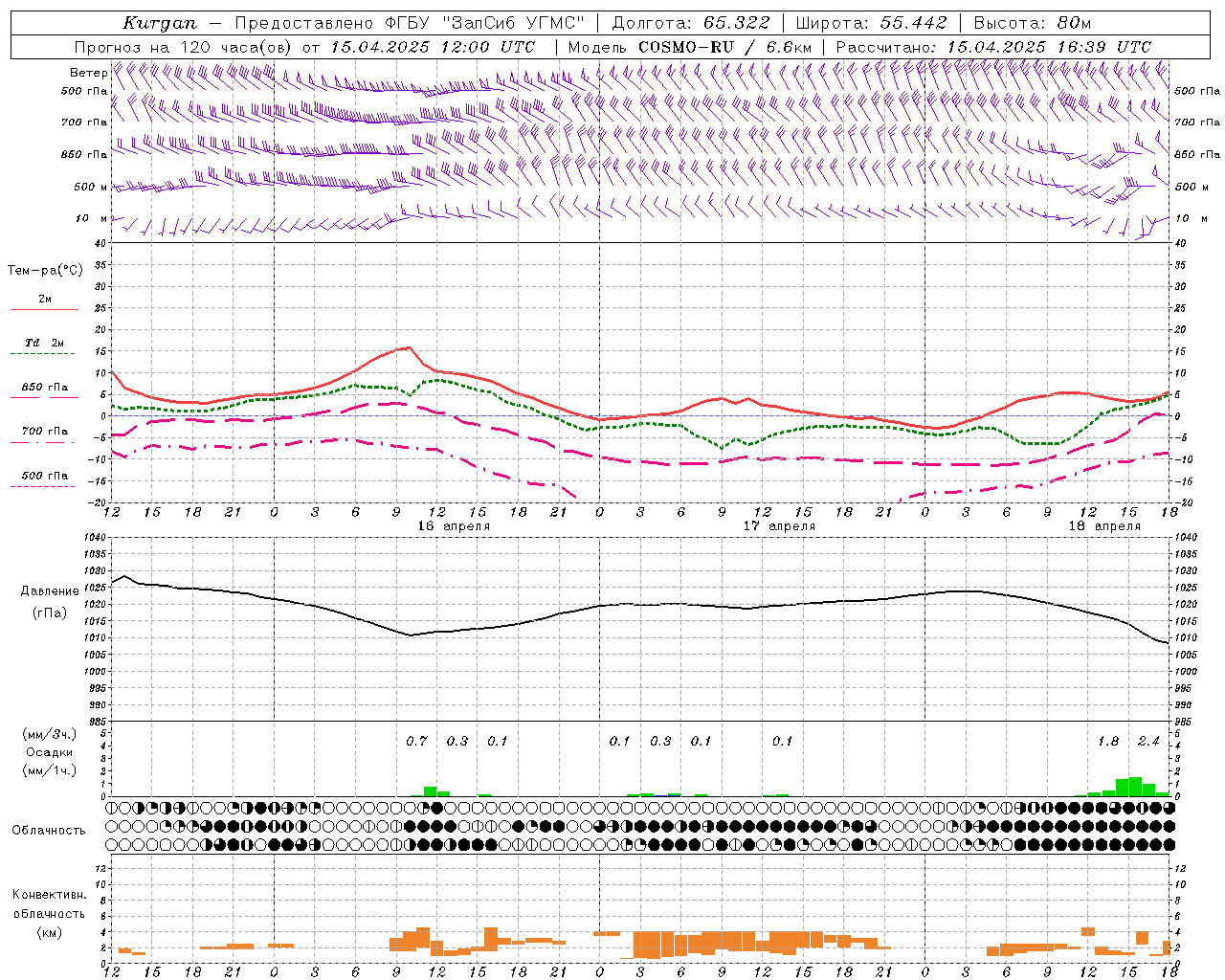Image resolution: width=1225 pixels, height=980 pixels.
Task: Click the 700 гПа temperature legend entry
Action: point(44,431)
